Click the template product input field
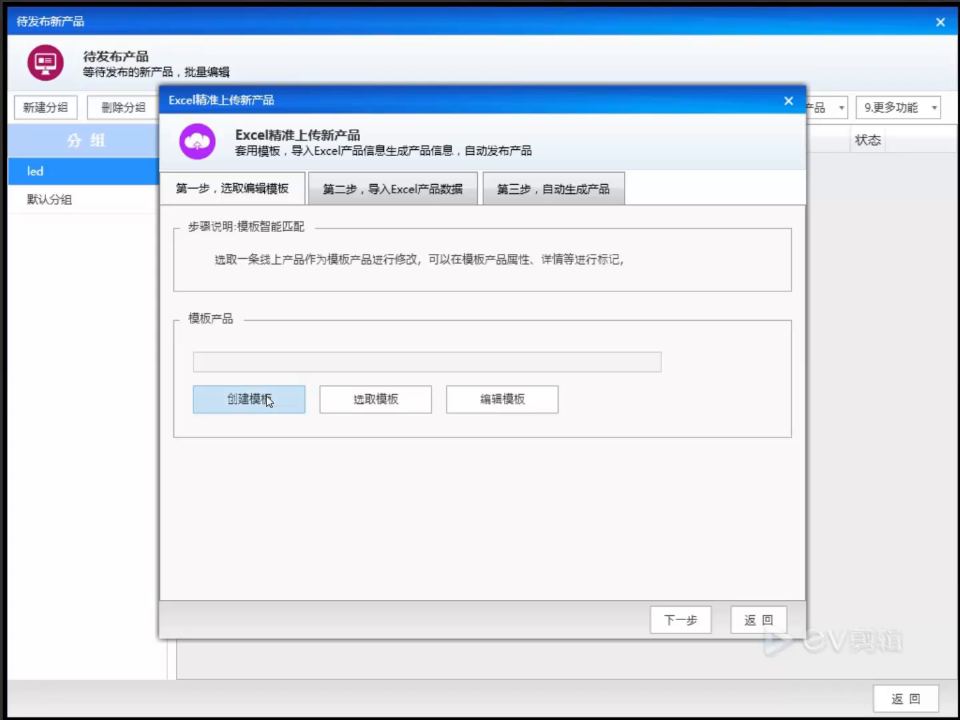960x720 pixels. pos(427,362)
